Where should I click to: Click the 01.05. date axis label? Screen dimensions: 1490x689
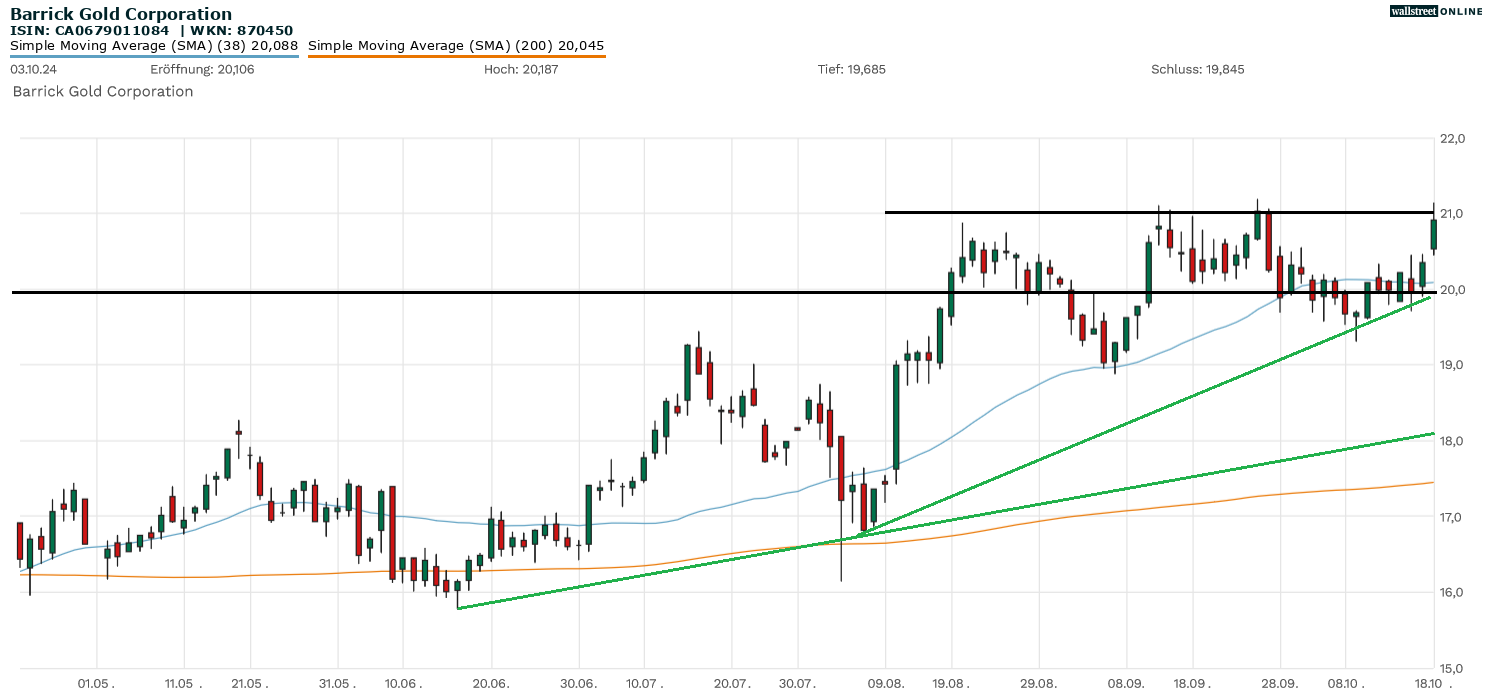pos(96,682)
